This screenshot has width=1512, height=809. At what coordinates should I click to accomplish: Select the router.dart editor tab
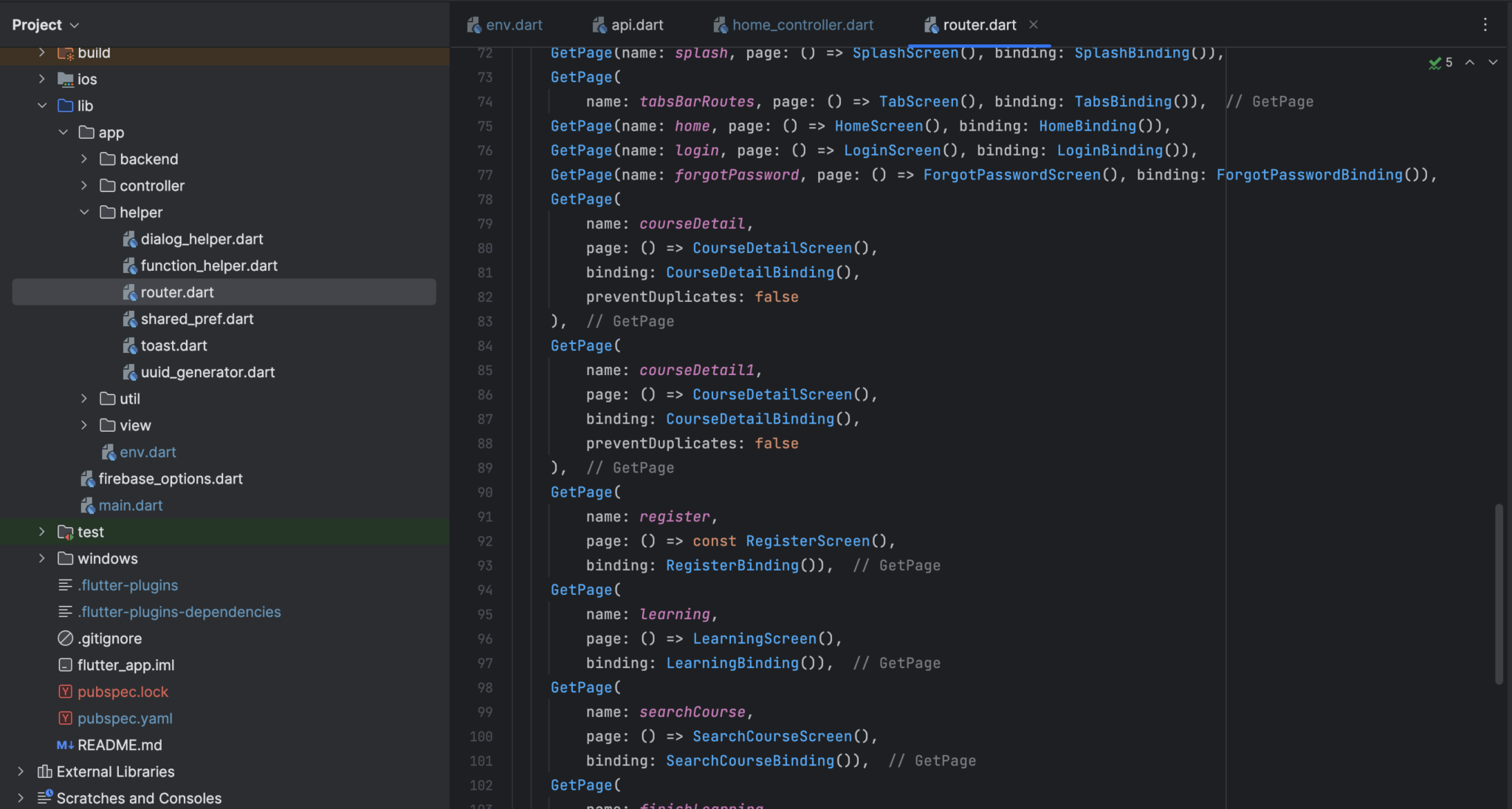click(970, 25)
